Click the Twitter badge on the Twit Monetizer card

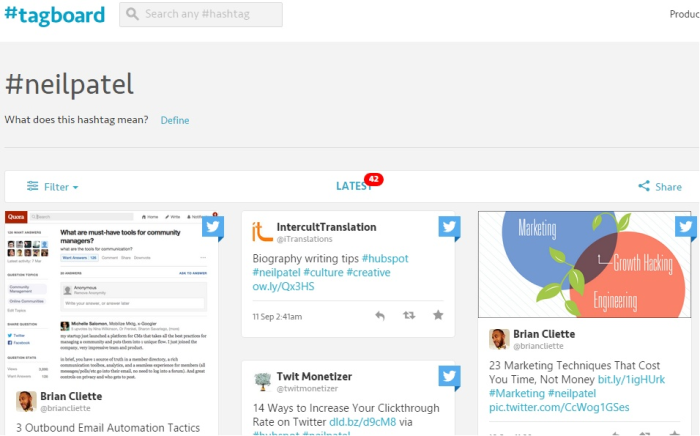point(449,377)
